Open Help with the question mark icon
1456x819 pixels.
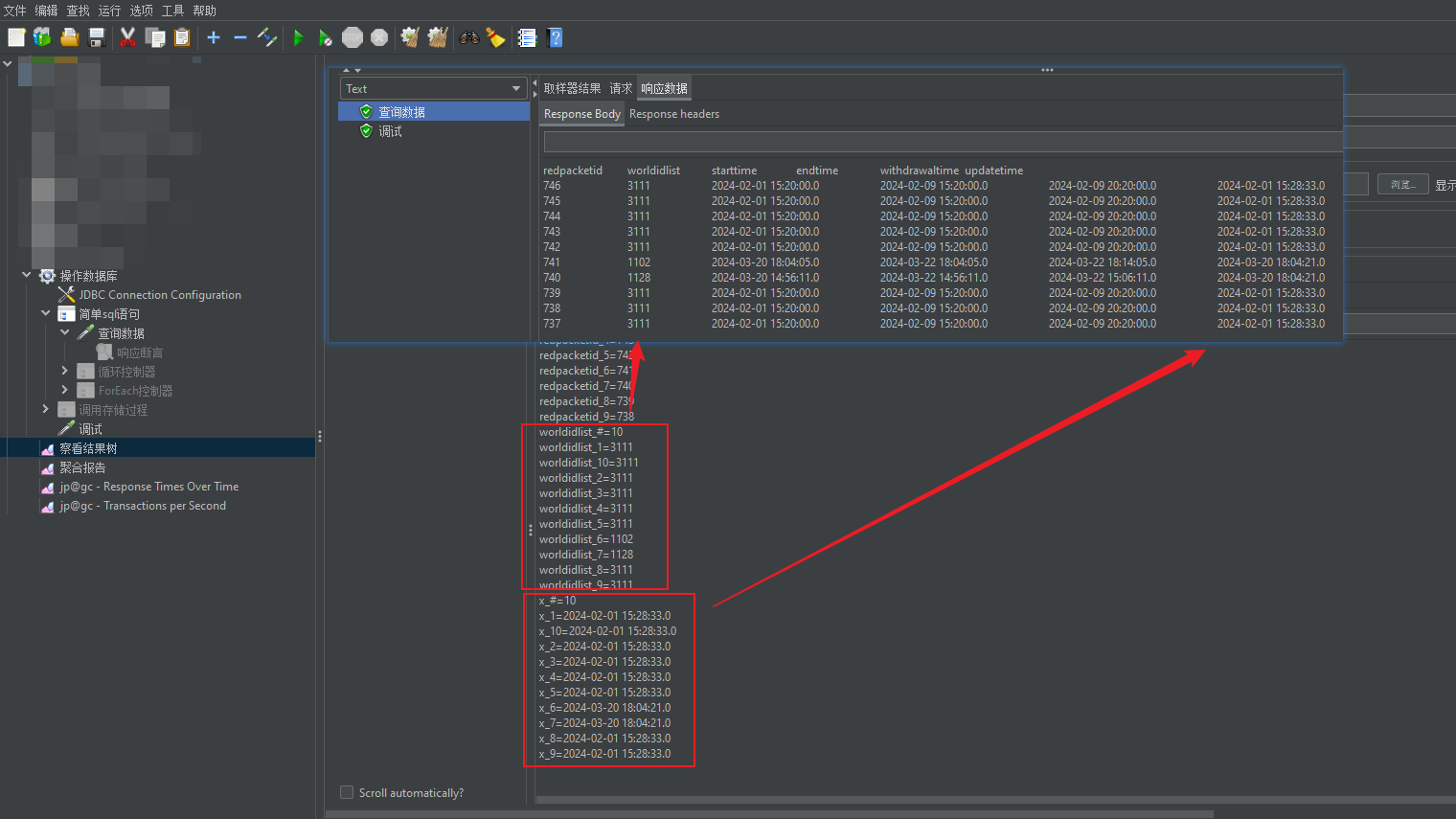click(555, 37)
